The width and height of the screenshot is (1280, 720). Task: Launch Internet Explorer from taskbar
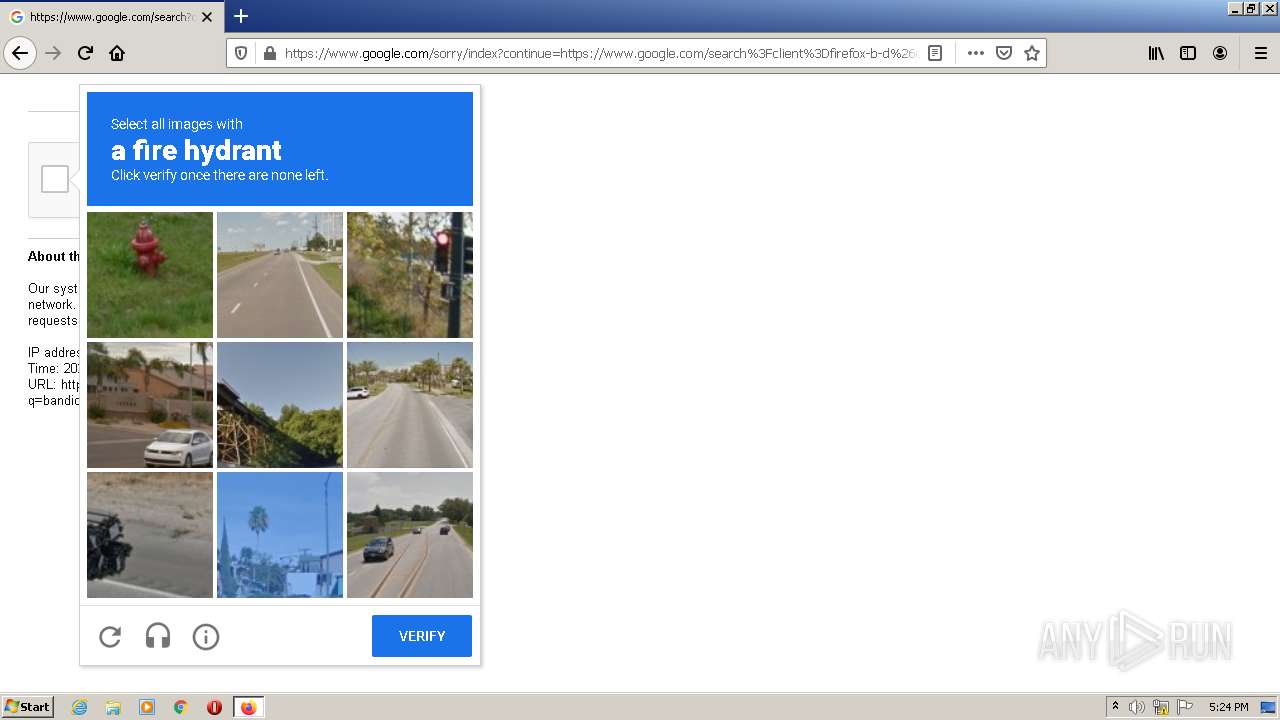click(79, 707)
